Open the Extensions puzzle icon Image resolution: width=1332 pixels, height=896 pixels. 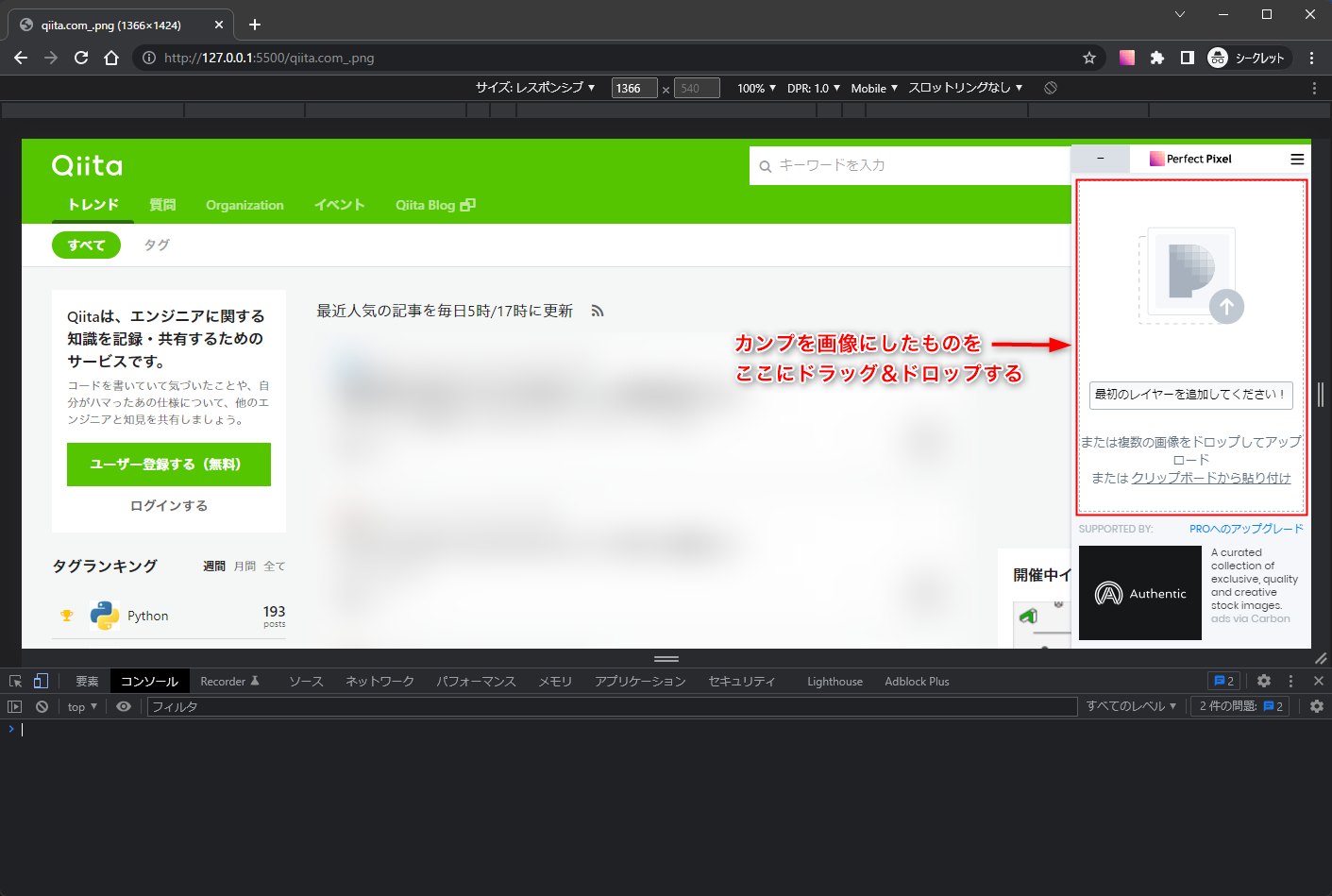click(x=1157, y=58)
